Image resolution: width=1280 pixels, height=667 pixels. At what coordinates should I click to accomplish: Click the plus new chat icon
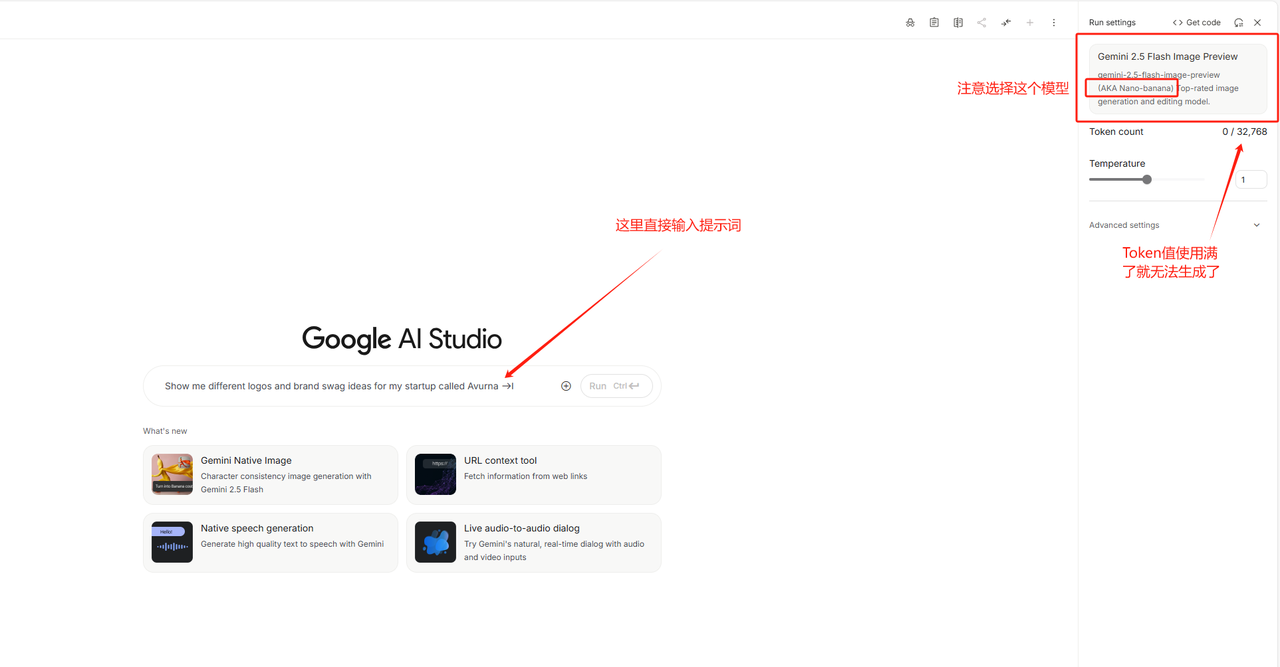pos(1030,22)
